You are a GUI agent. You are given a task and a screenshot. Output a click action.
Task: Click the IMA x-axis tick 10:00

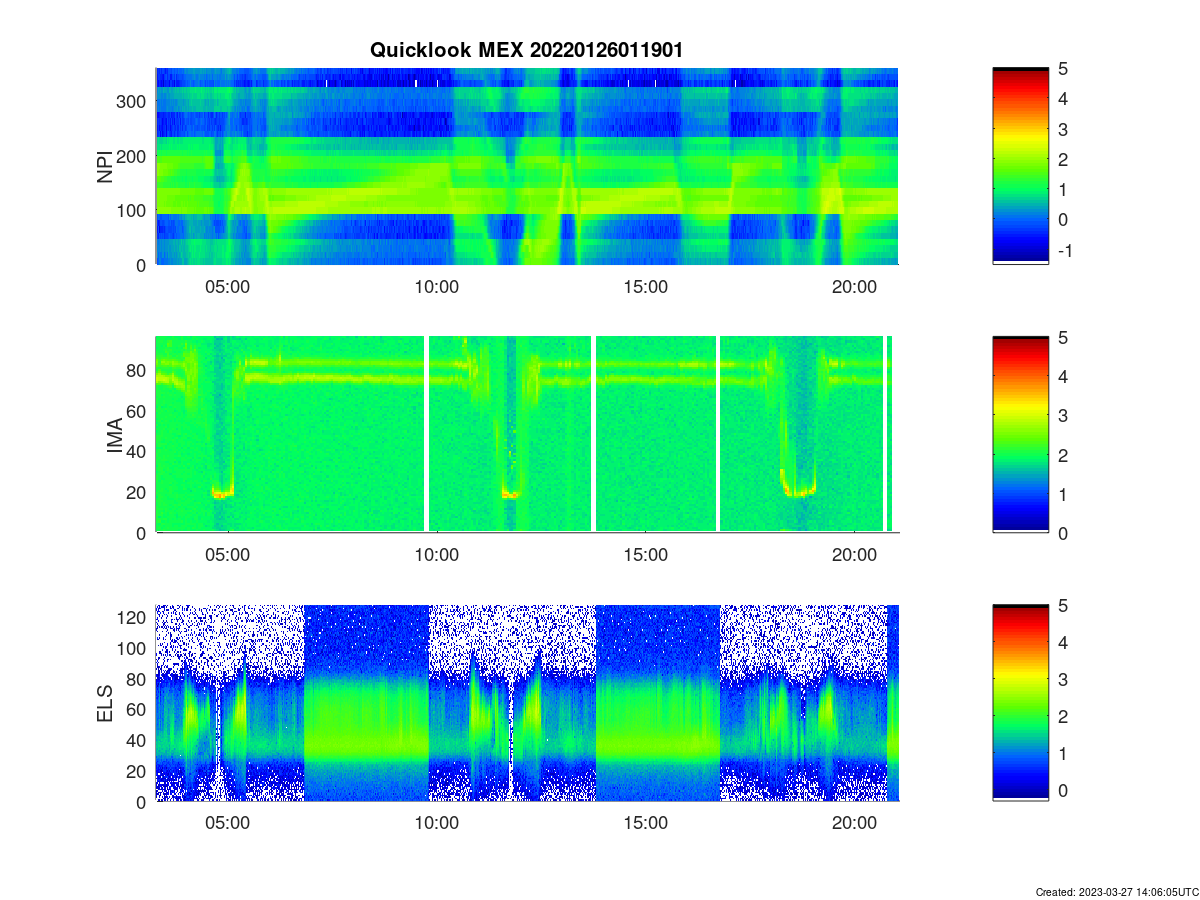(x=437, y=554)
